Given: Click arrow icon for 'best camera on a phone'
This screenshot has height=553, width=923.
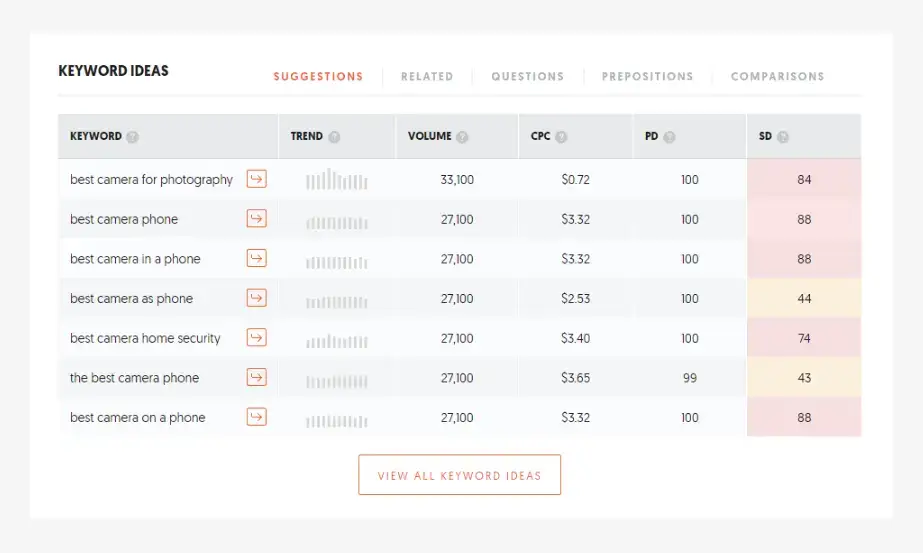Looking at the screenshot, I should pos(257,417).
